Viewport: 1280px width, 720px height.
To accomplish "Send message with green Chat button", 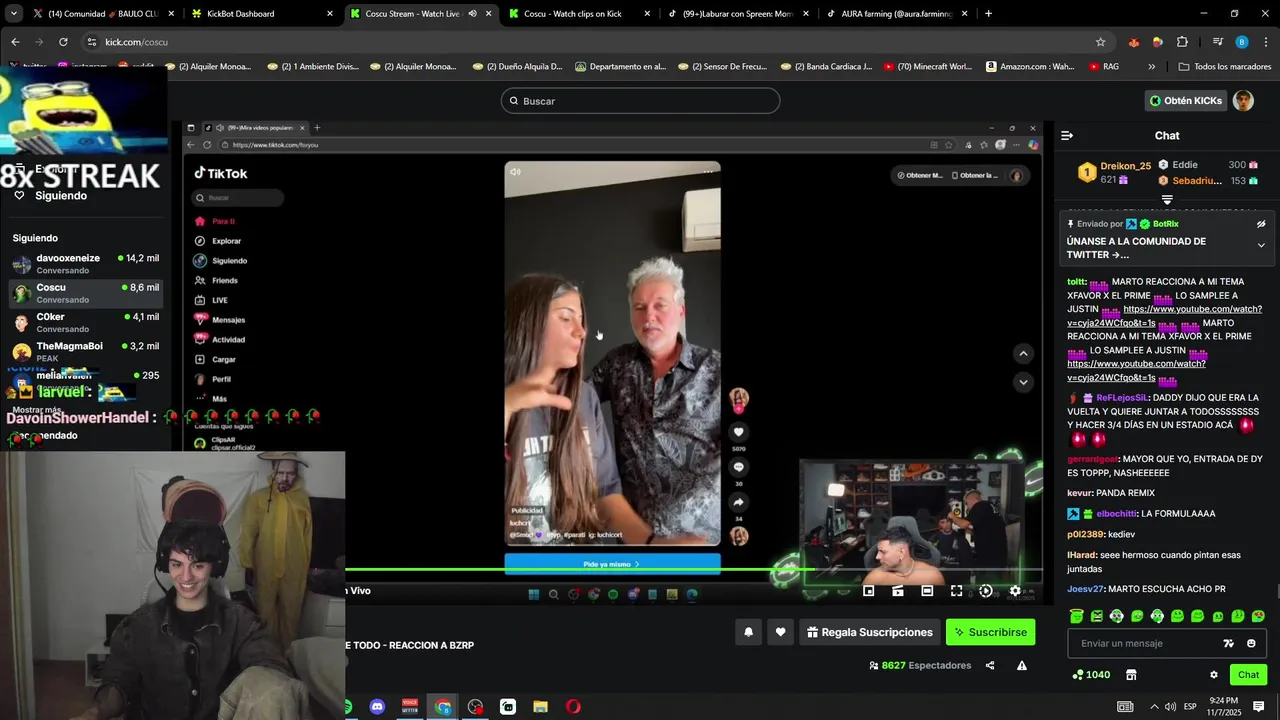I will point(1248,675).
